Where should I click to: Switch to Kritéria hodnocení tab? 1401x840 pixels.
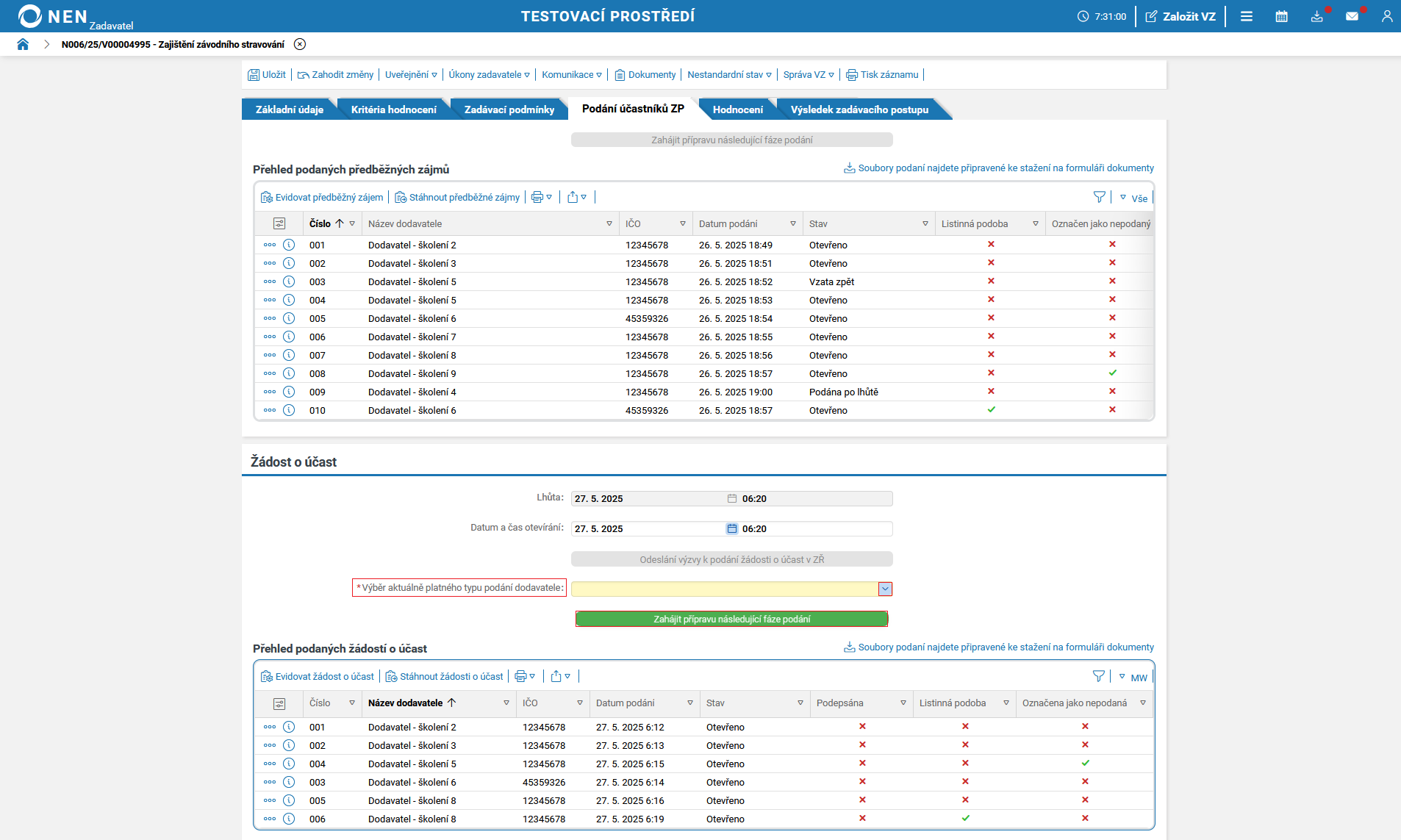pyautogui.click(x=393, y=110)
